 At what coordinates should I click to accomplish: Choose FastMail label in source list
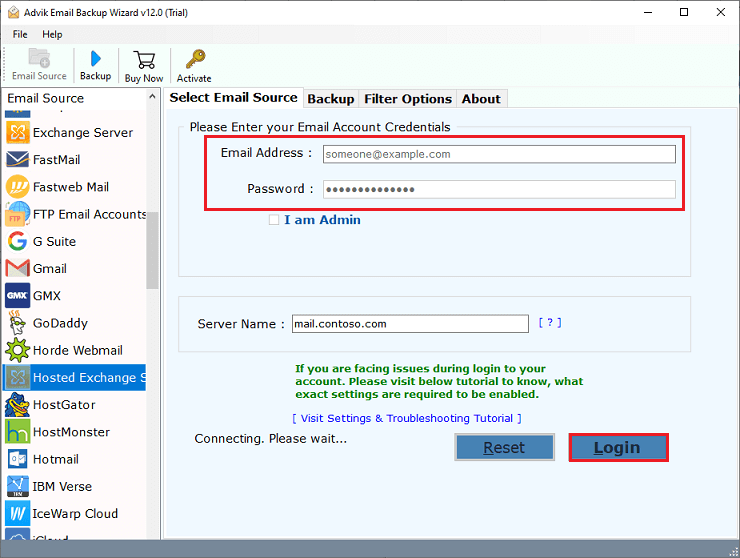coord(57,160)
